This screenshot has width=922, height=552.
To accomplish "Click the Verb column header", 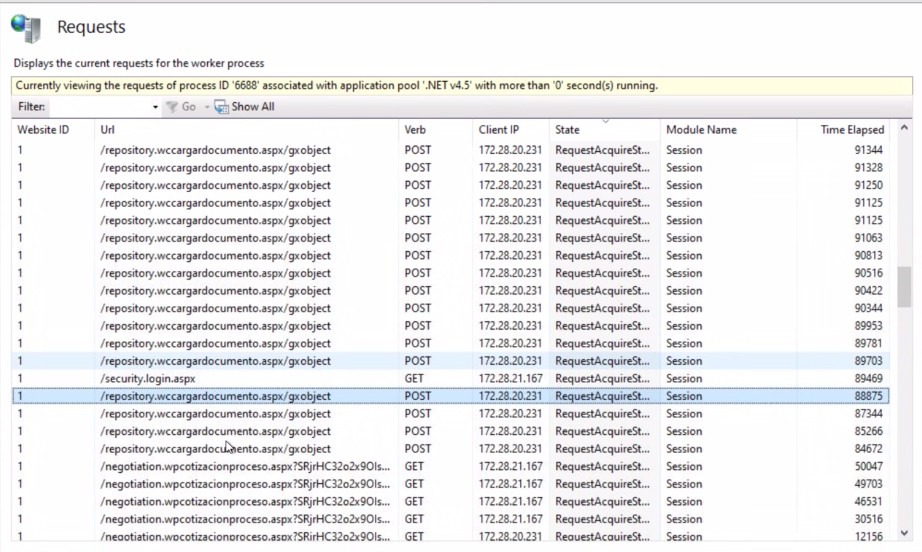I will click(x=415, y=130).
